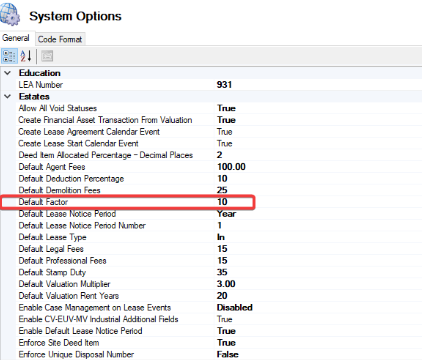Select the General tab
The width and height of the screenshot is (422, 360).
[x=16, y=38]
